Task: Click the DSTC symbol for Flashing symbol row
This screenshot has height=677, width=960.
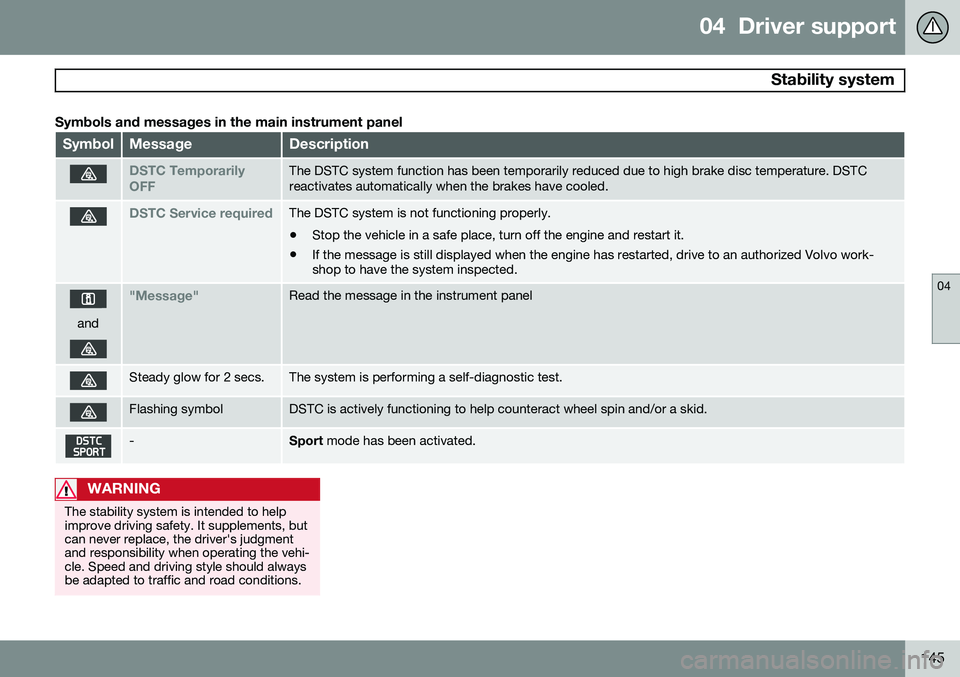Action: tap(88, 413)
